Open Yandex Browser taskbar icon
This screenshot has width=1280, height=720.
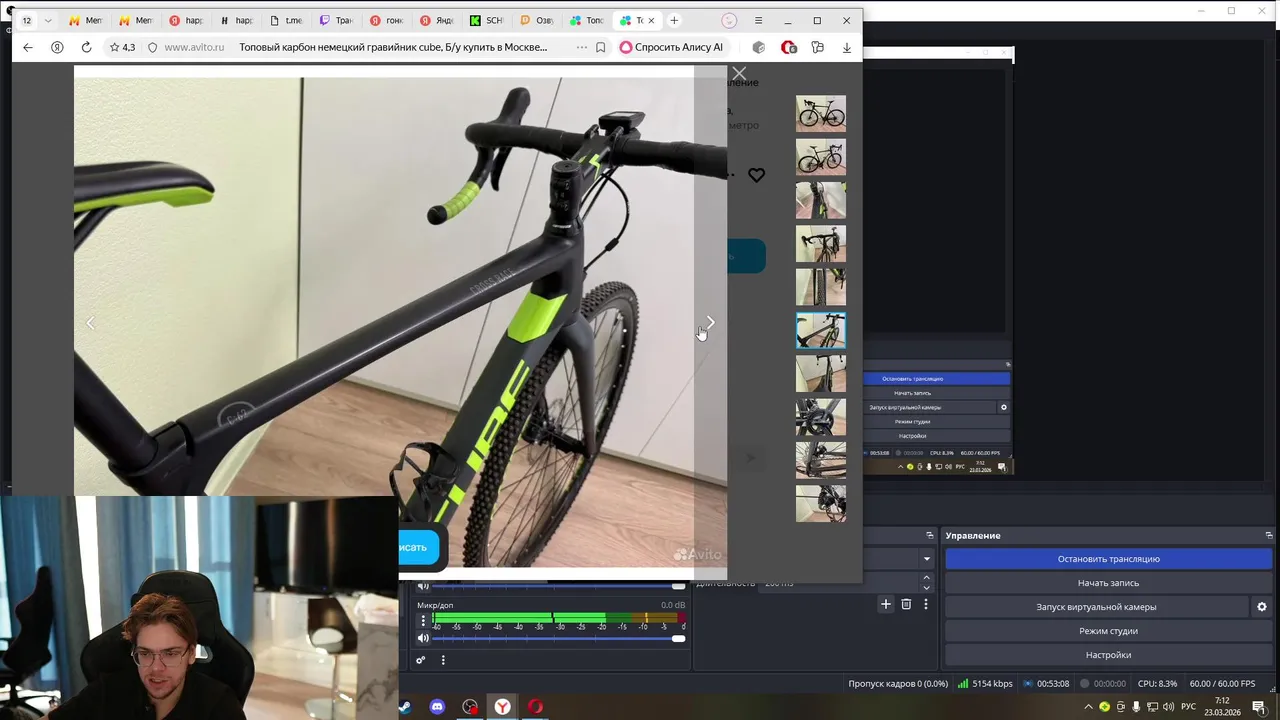502,707
